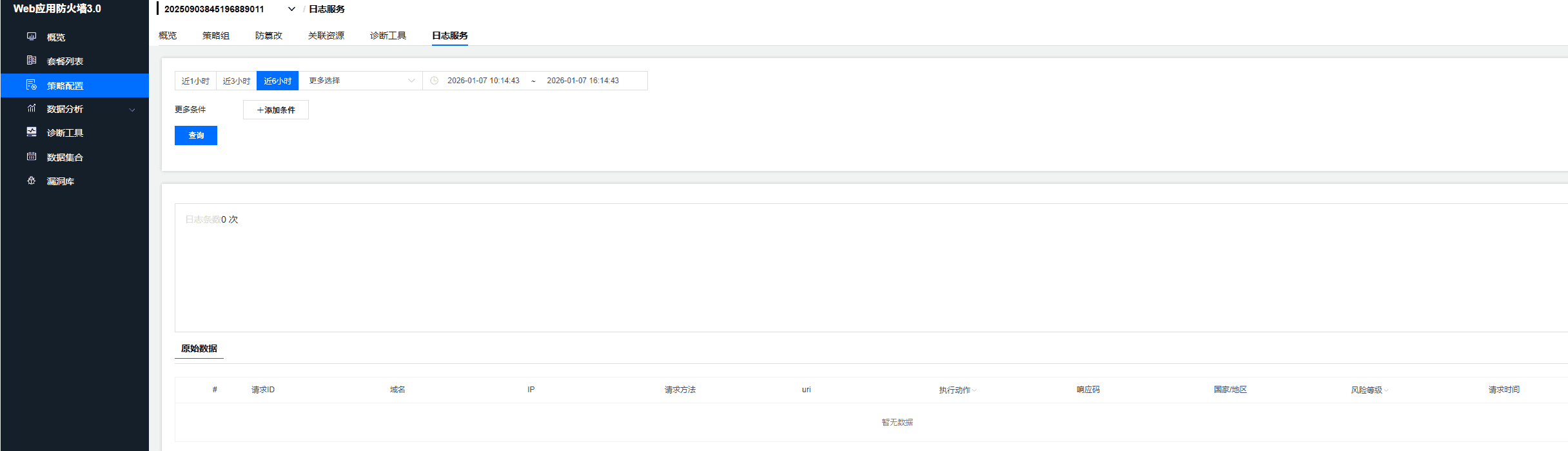This screenshot has height=451, width=1568.
Task: Click the clock icon in date range field
Action: pos(435,81)
